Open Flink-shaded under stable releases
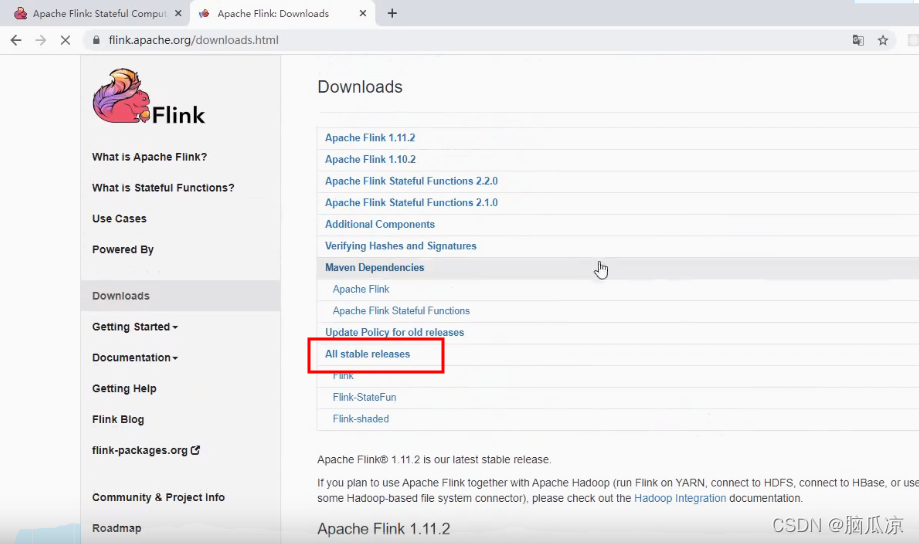This screenshot has width=919, height=544. click(361, 419)
